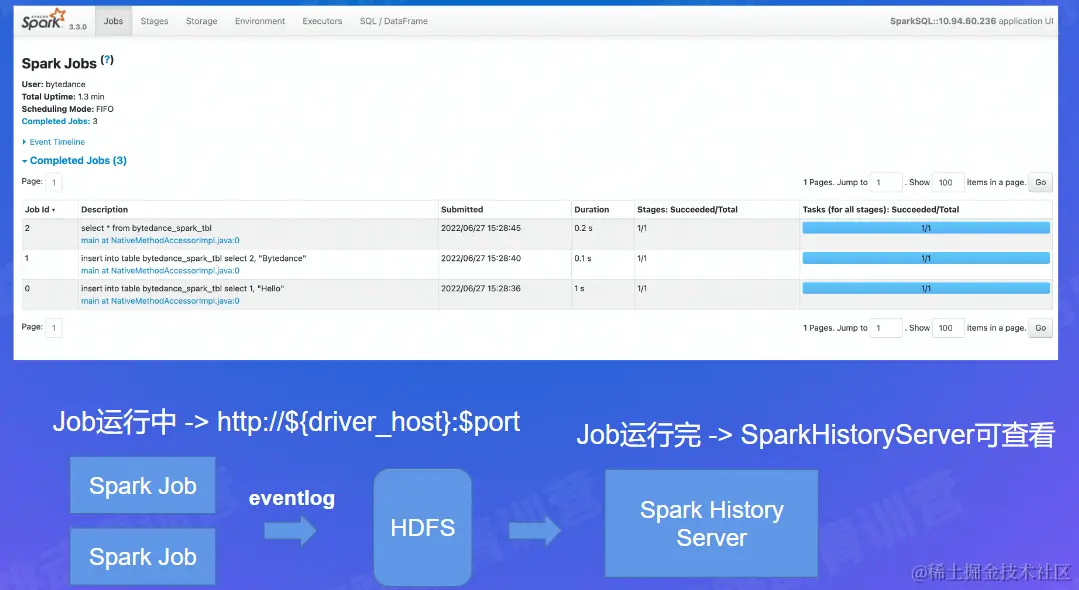This screenshot has height=590, width=1079.
Task: Open the Storage tab
Action: point(202,21)
